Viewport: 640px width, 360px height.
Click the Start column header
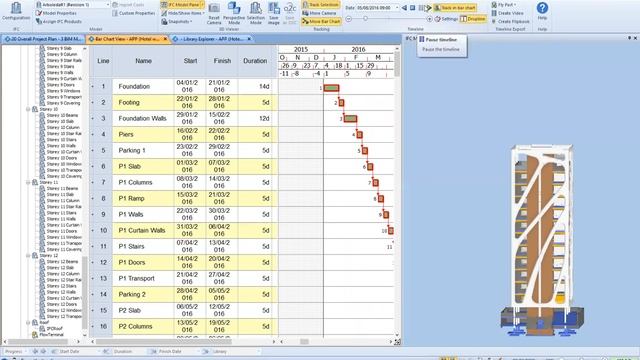[x=190, y=61]
